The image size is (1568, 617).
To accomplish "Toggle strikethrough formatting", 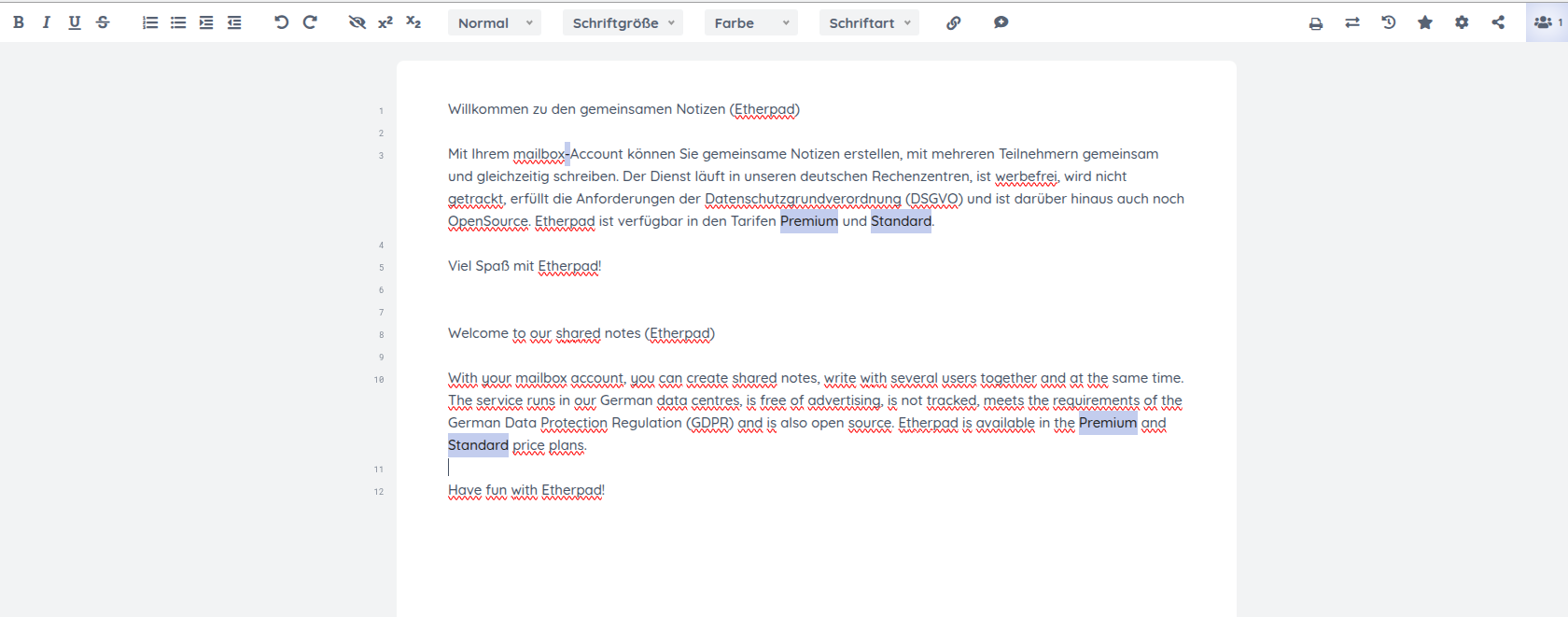I will (x=103, y=22).
